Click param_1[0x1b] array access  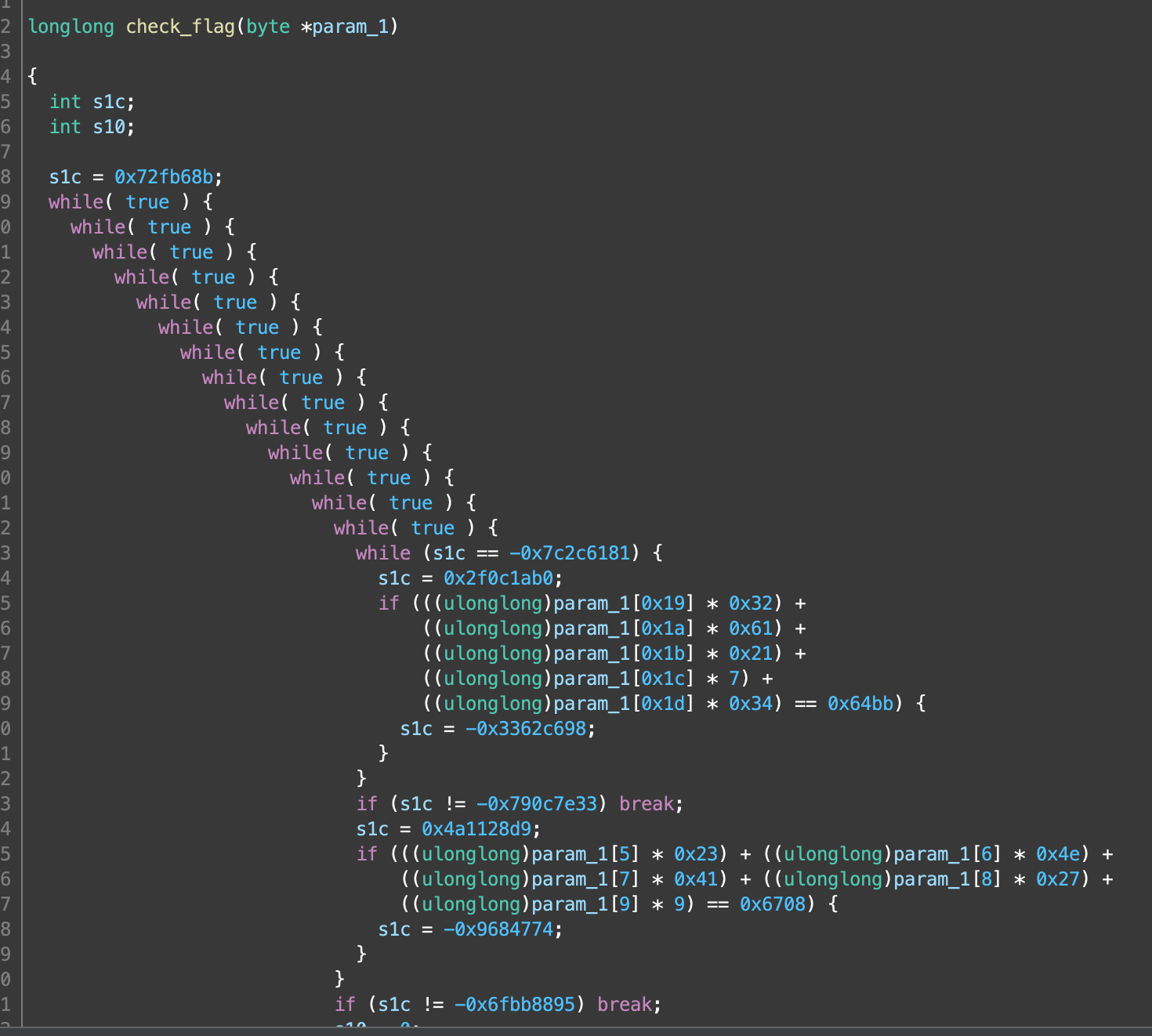[625, 654]
